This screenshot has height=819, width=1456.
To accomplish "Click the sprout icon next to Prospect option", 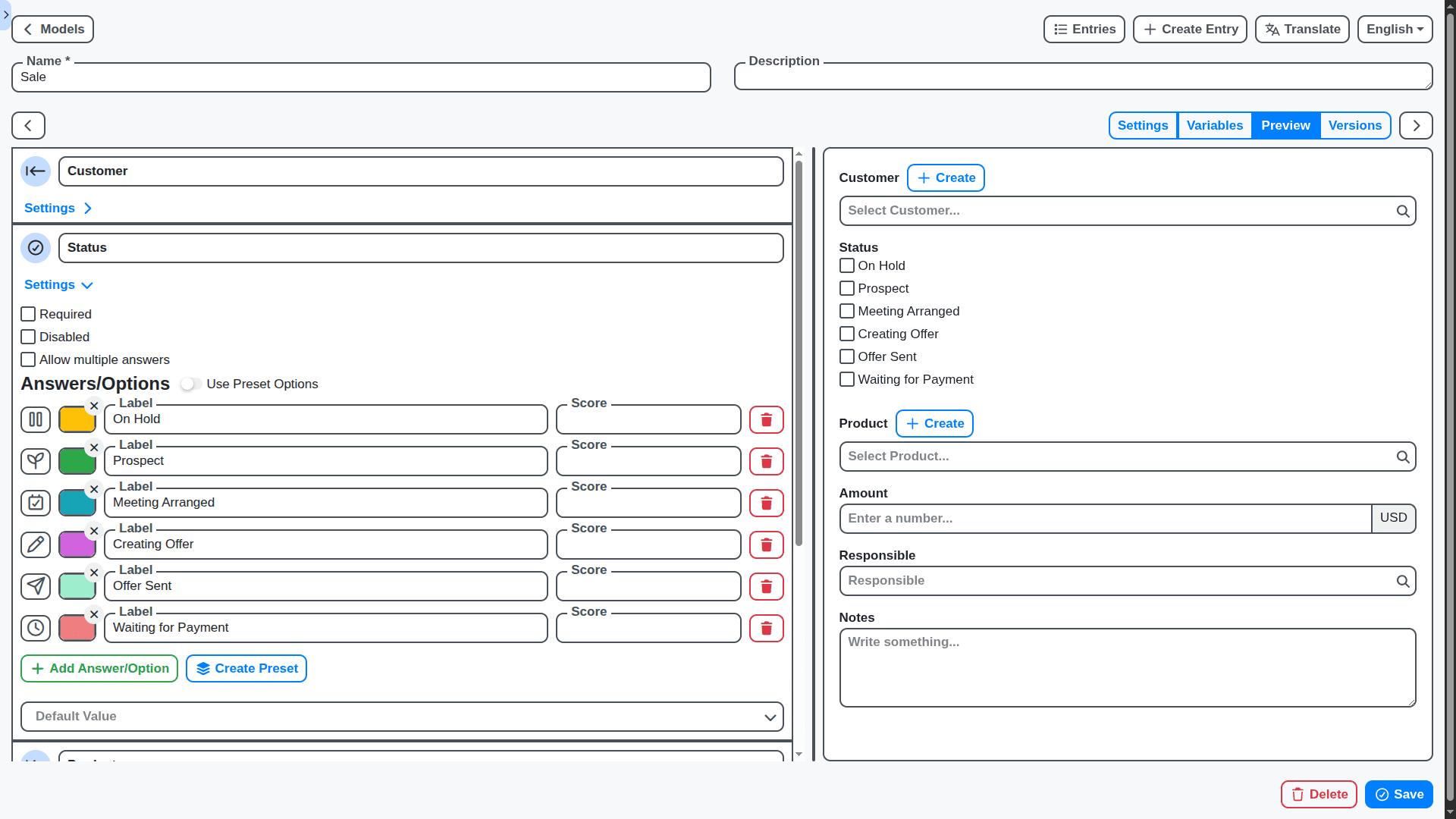I will 35,461.
